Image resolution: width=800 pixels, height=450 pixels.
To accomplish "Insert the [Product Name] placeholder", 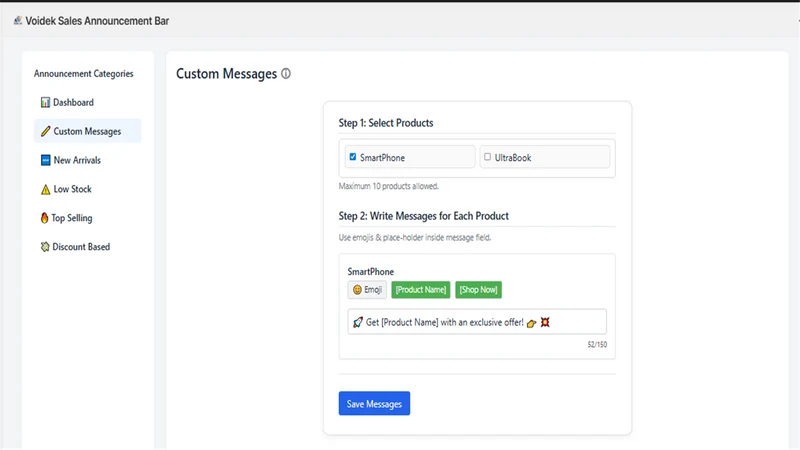I will coord(421,290).
